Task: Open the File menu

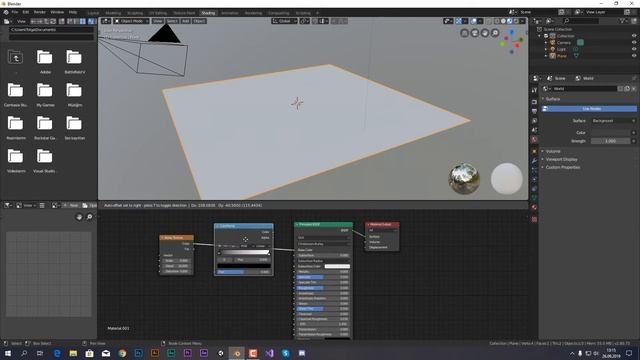Action: click(x=15, y=12)
